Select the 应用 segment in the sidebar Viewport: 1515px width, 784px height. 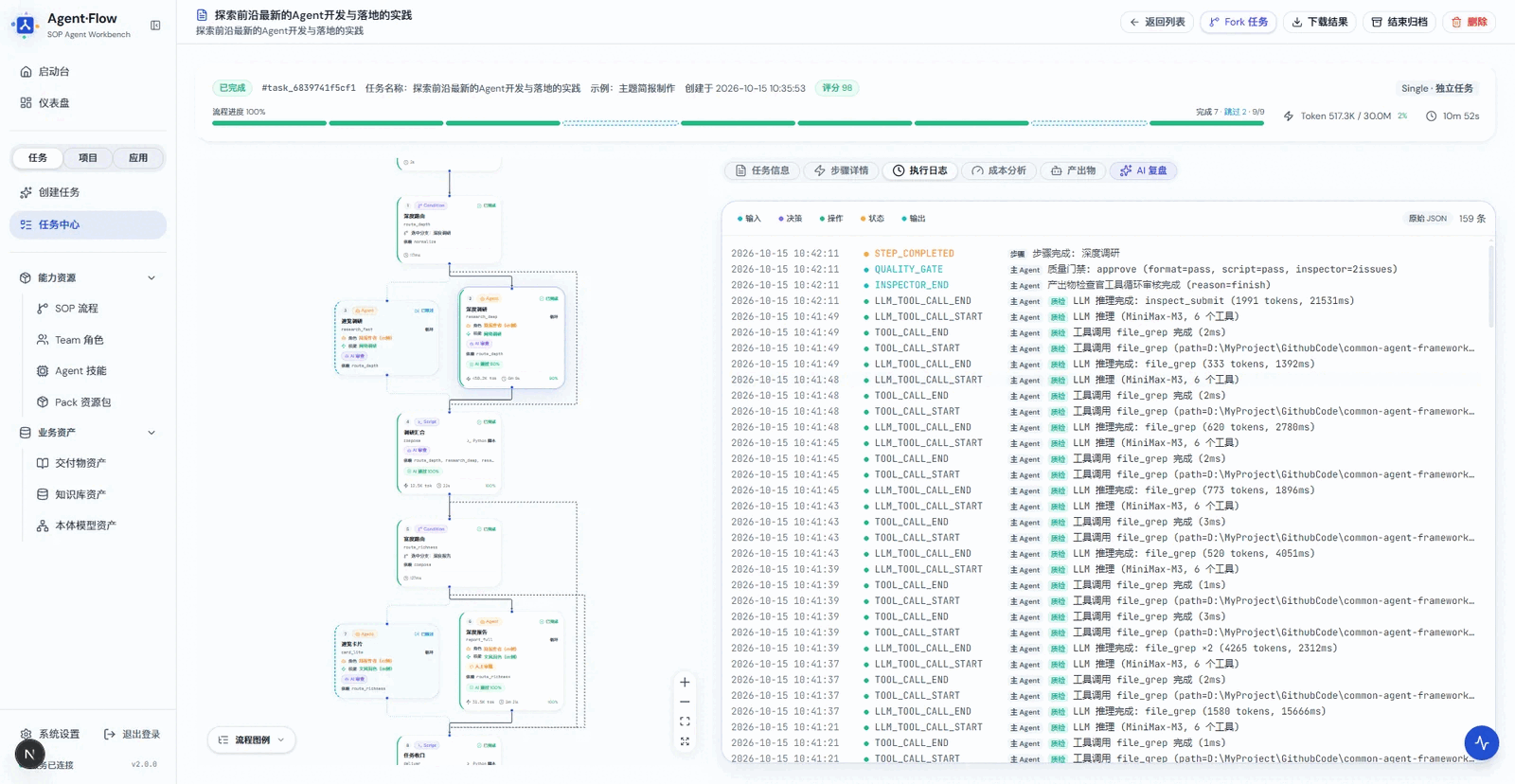pyautogui.click(x=138, y=158)
